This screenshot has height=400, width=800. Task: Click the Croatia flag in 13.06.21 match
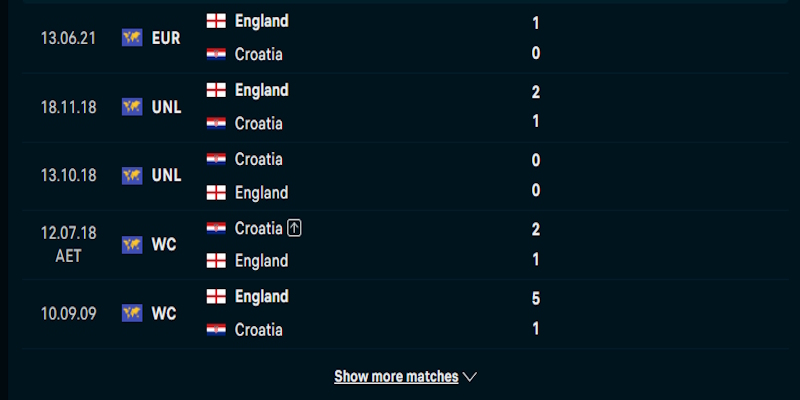216,54
